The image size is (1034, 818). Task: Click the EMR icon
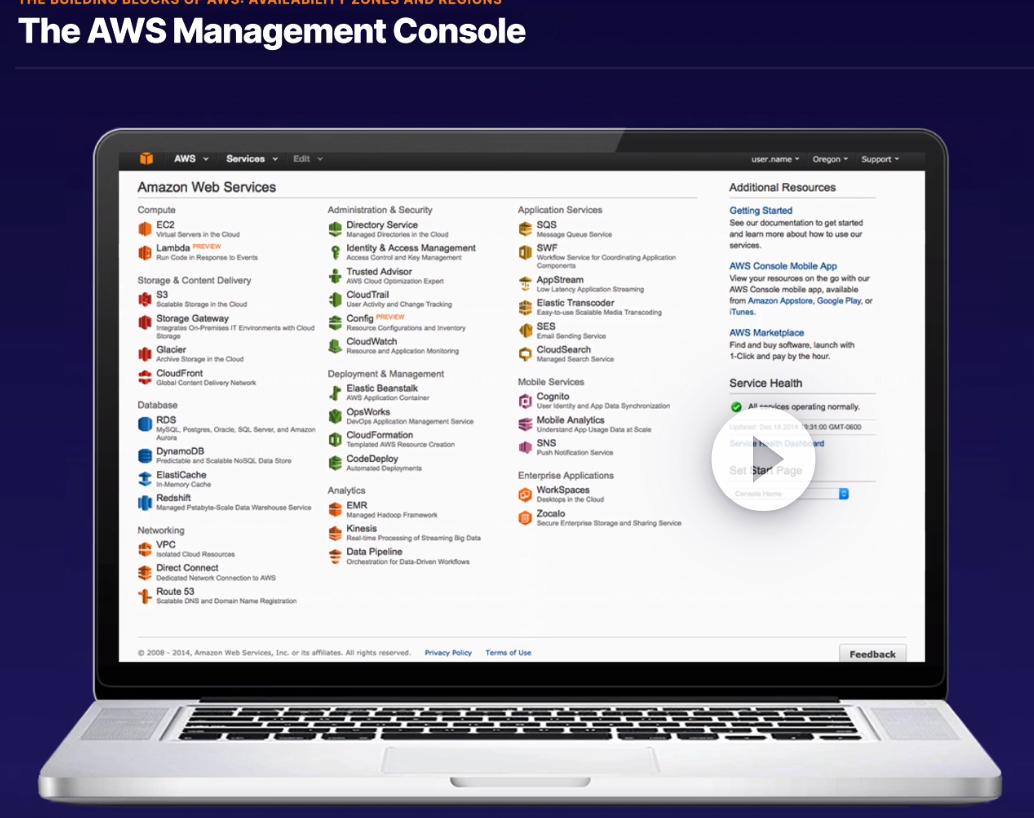click(x=335, y=510)
